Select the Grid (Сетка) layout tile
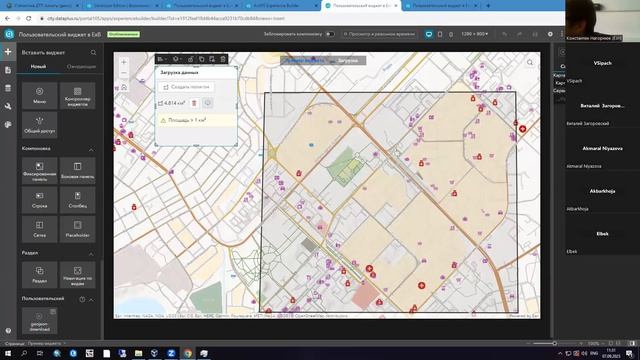This screenshot has height=360, width=640. (x=40, y=229)
